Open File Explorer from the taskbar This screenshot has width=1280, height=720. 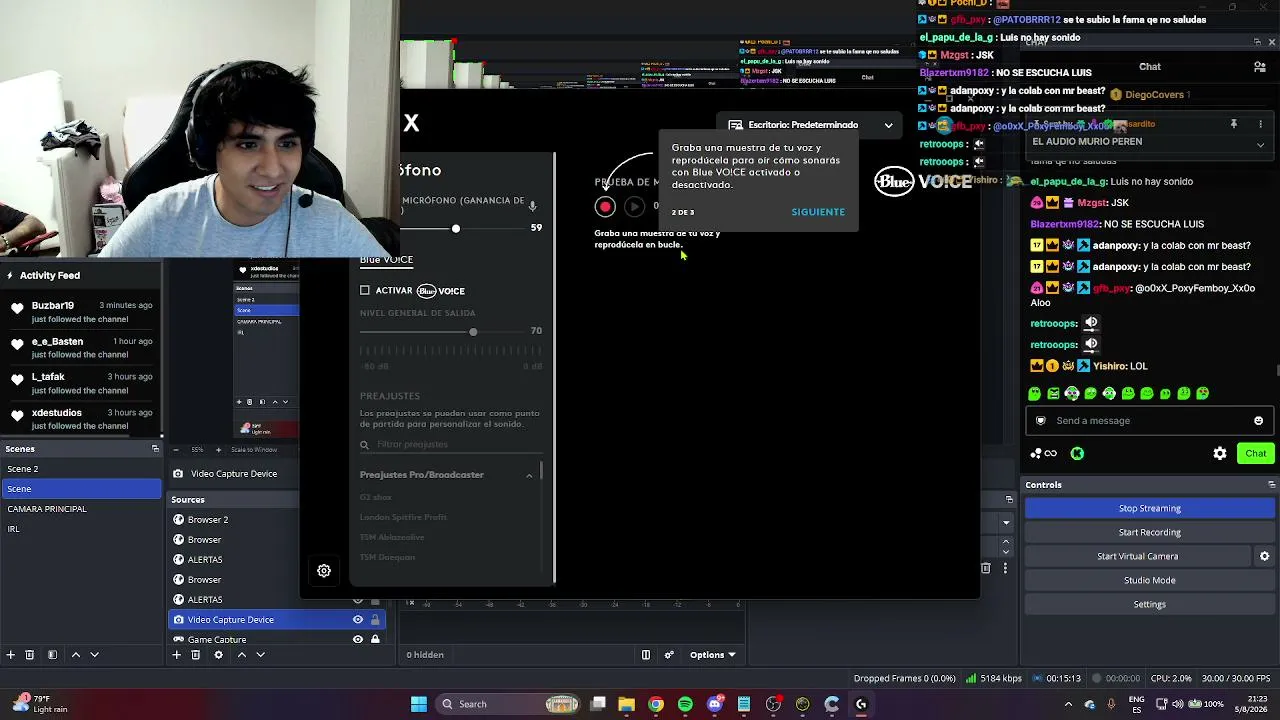(626, 704)
